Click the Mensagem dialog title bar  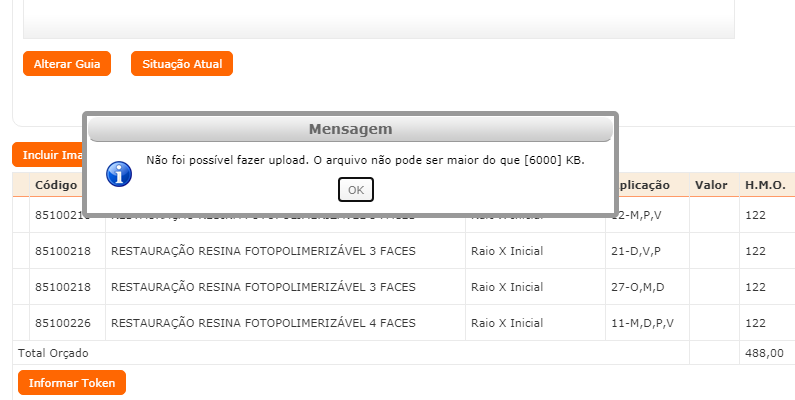350,130
